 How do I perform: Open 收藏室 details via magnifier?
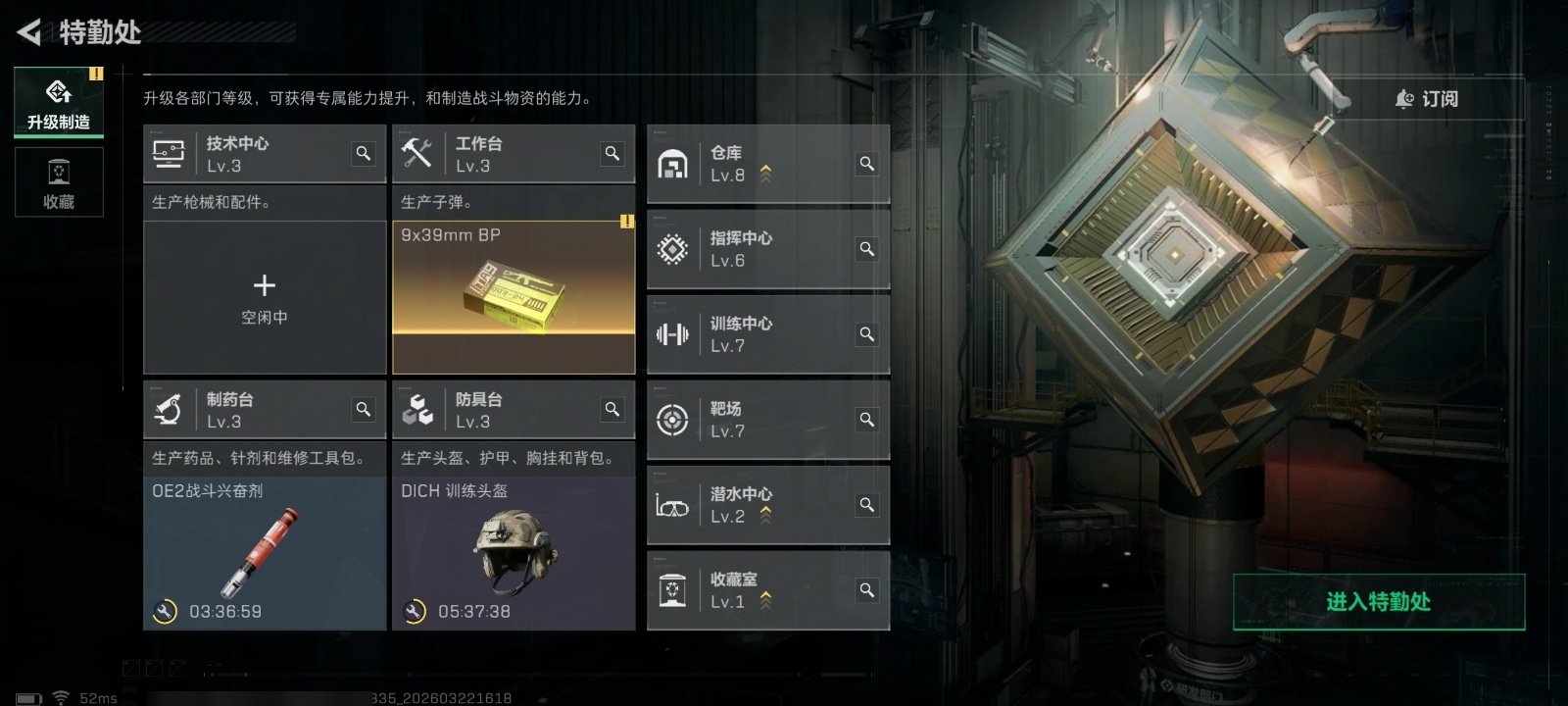pyautogui.click(x=867, y=590)
